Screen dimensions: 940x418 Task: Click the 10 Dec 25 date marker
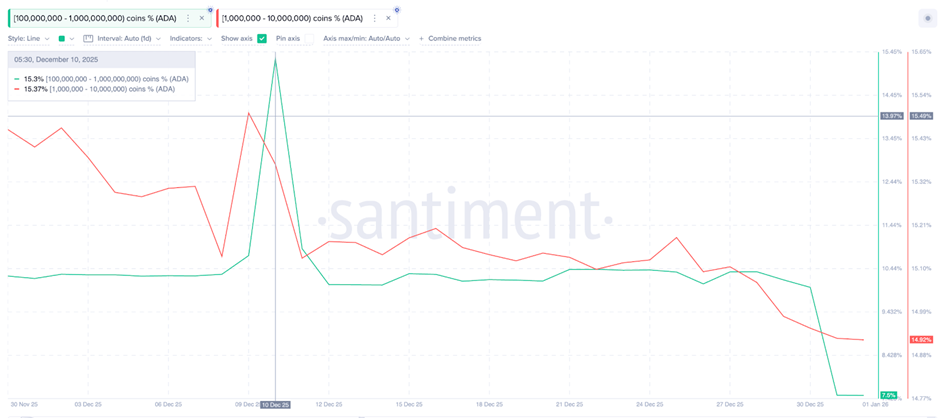tap(275, 405)
